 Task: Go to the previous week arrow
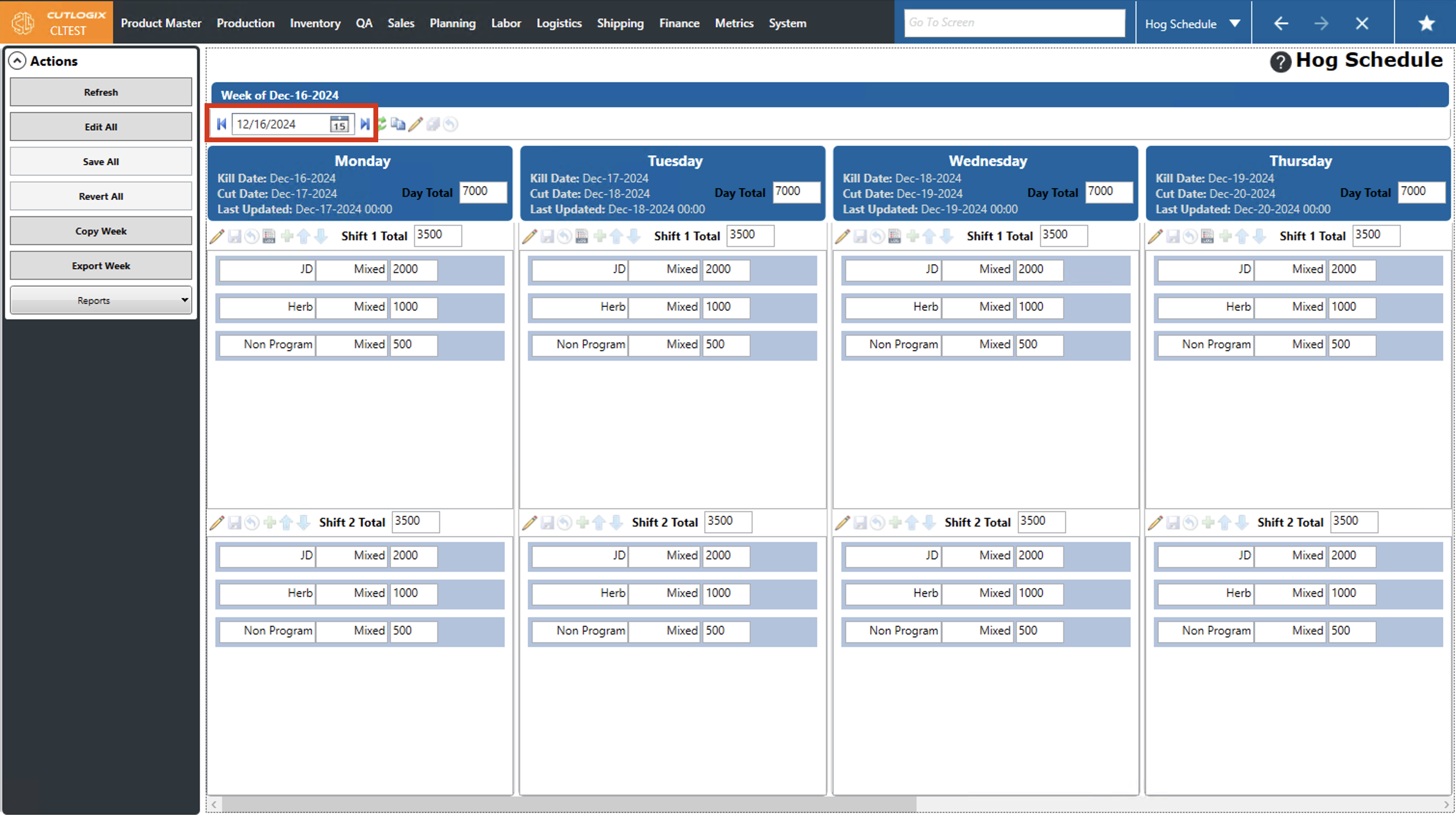[221, 124]
